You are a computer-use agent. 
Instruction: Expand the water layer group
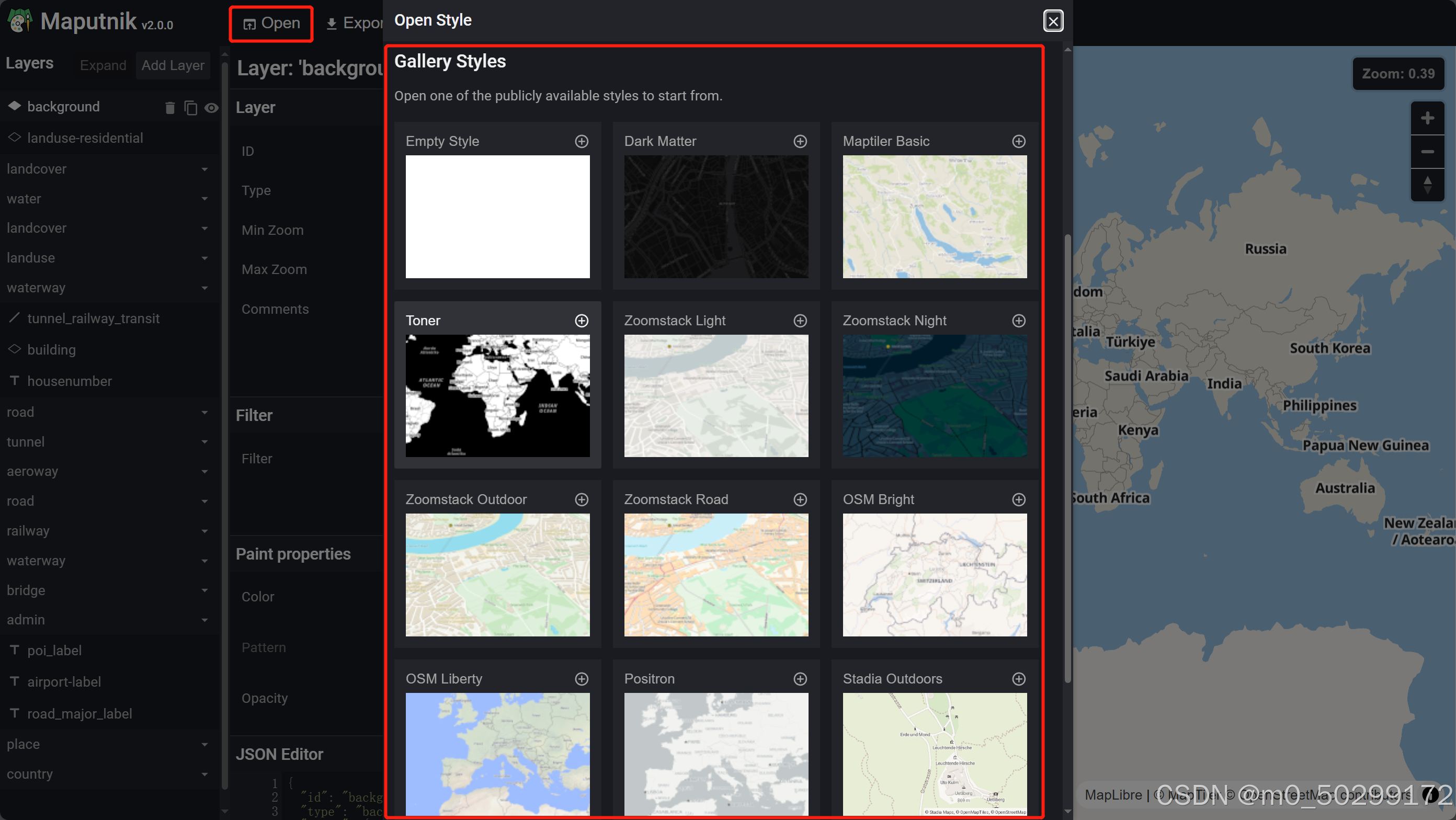point(204,199)
